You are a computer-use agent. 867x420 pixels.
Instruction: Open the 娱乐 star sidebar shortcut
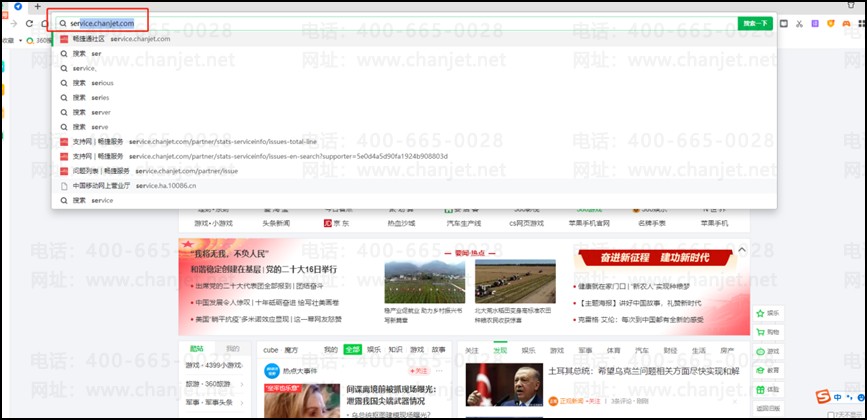pos(767,313)
